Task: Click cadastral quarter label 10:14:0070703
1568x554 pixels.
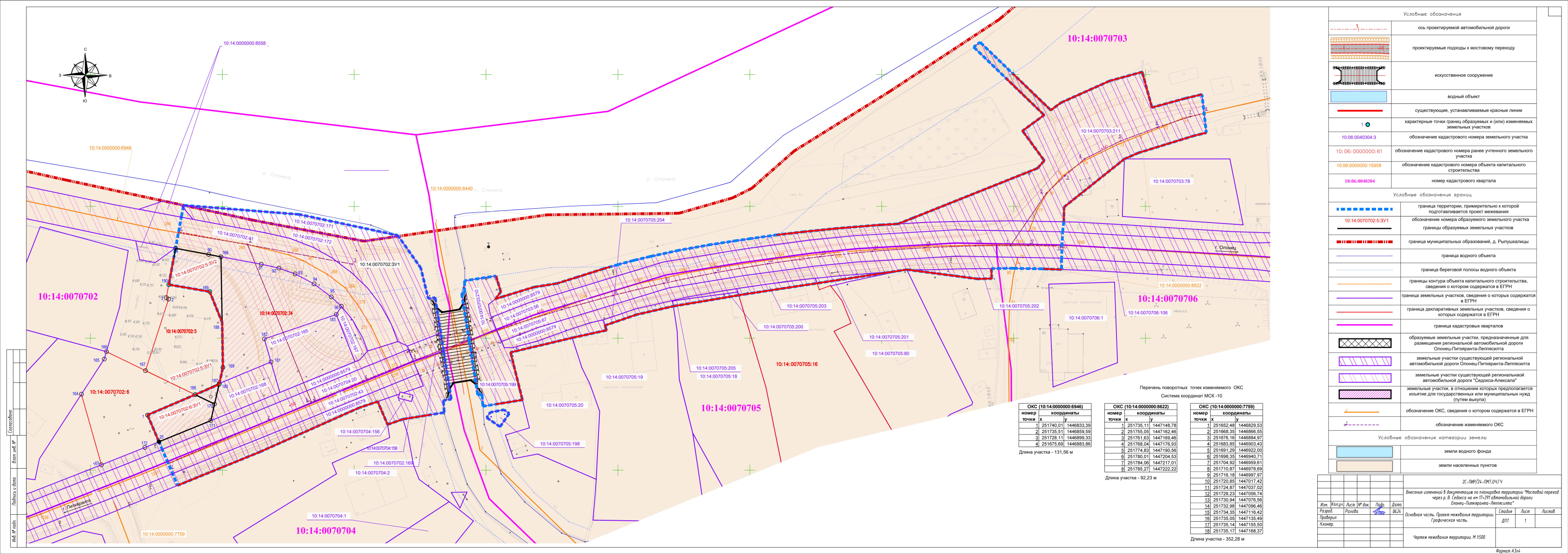Action: point(1097,38)
